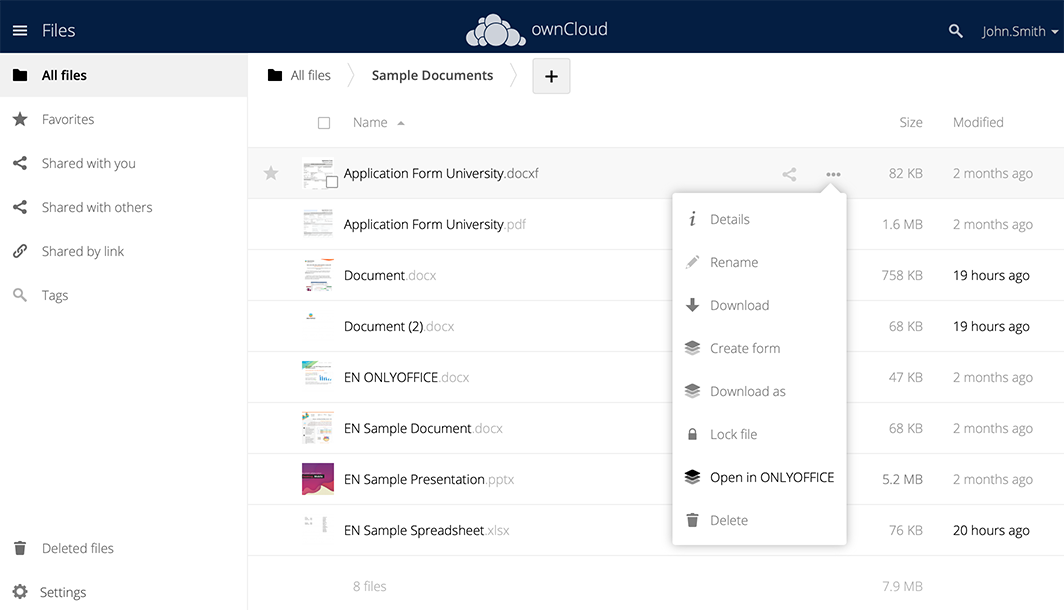
Task: Open Application Form University.docxf file name
Action: point(440,174)
